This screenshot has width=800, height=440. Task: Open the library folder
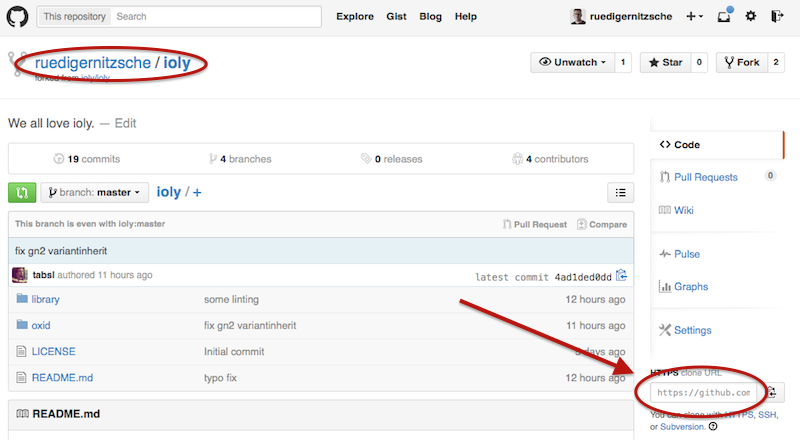click(45, 299)
